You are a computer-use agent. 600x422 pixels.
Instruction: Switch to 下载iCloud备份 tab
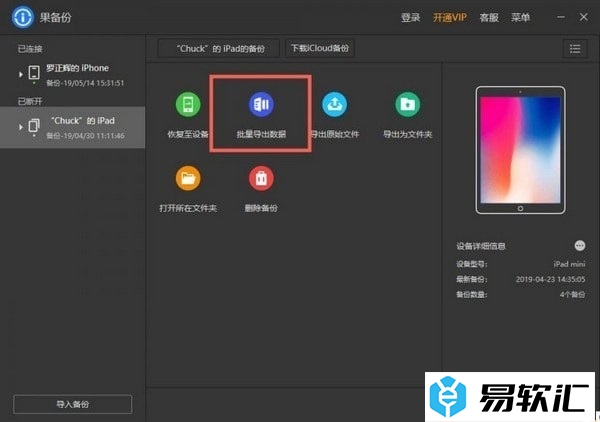click(x=320, y=49)
